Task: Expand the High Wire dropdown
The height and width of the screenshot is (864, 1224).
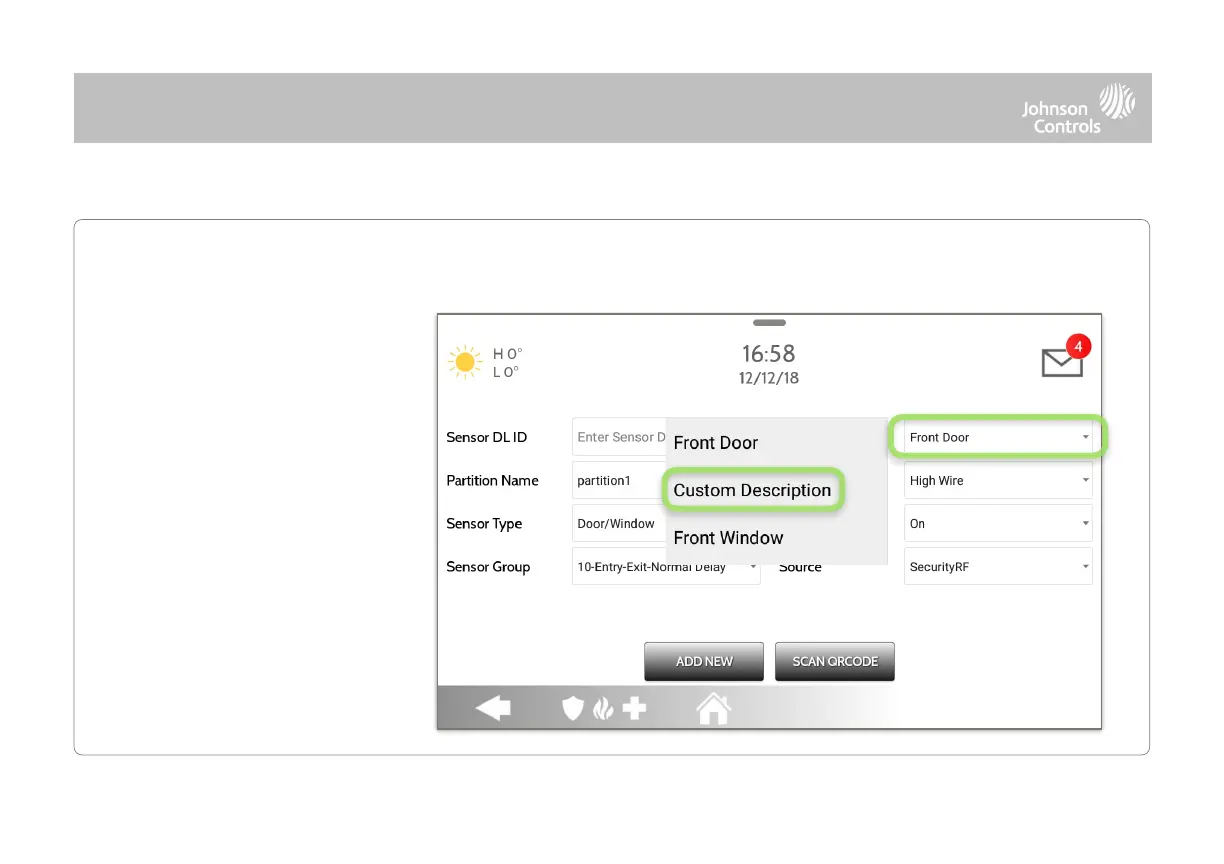Action: point(998,481)
